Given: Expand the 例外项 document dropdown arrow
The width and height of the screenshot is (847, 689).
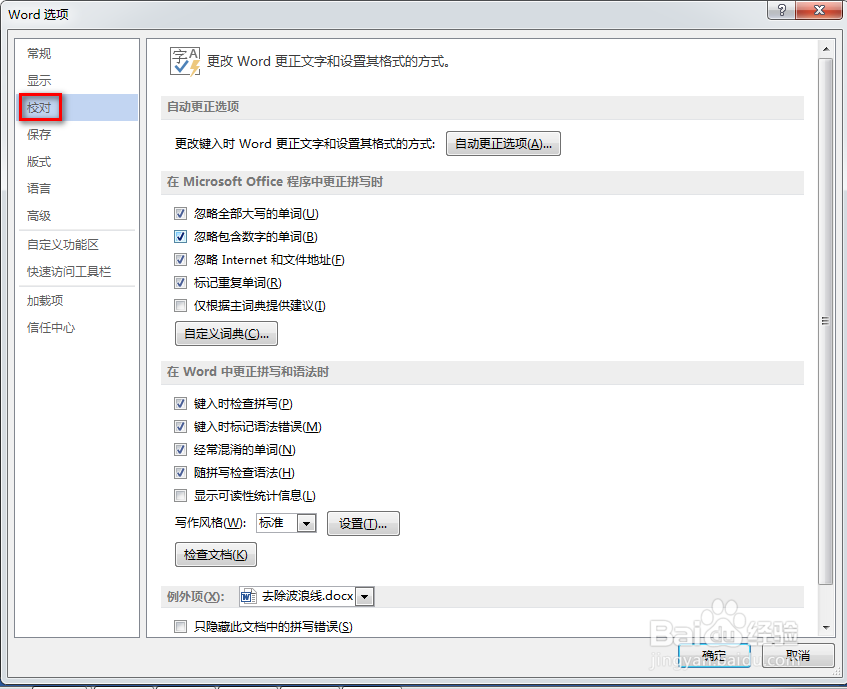Looking at the screenshot, I should 365,597.
